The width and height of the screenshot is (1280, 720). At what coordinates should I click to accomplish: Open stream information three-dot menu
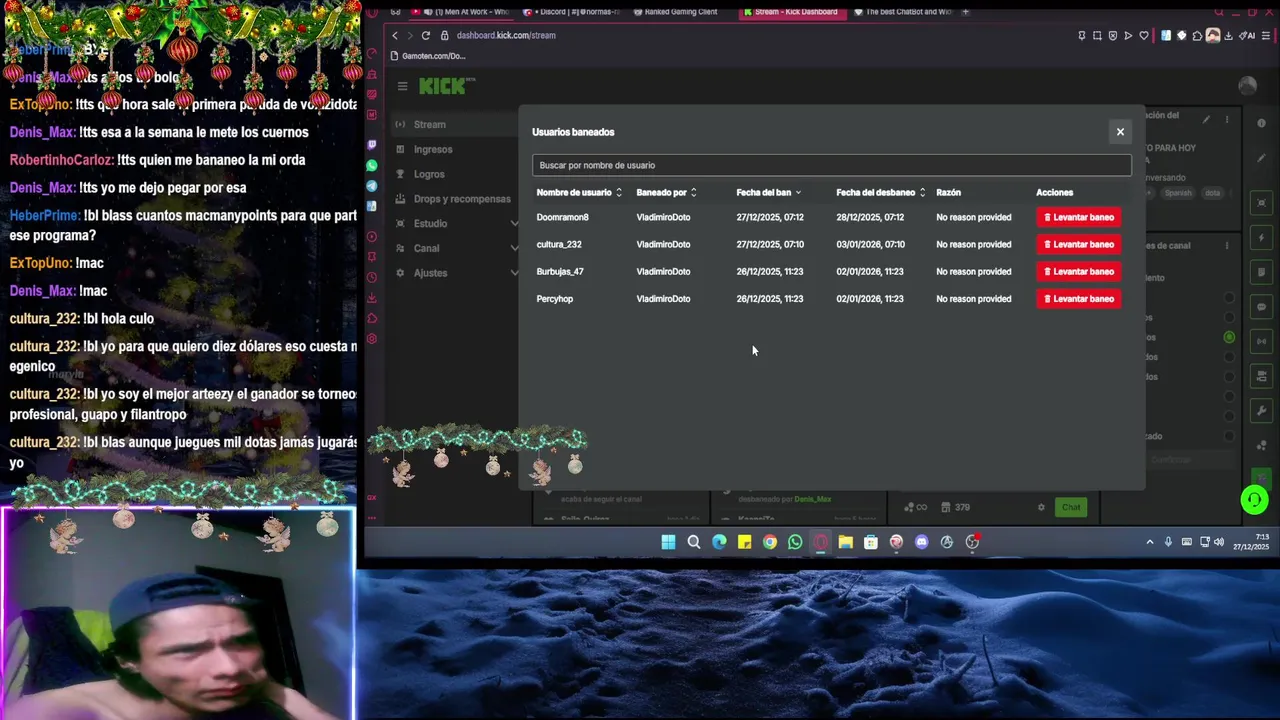pos(1227,120)
